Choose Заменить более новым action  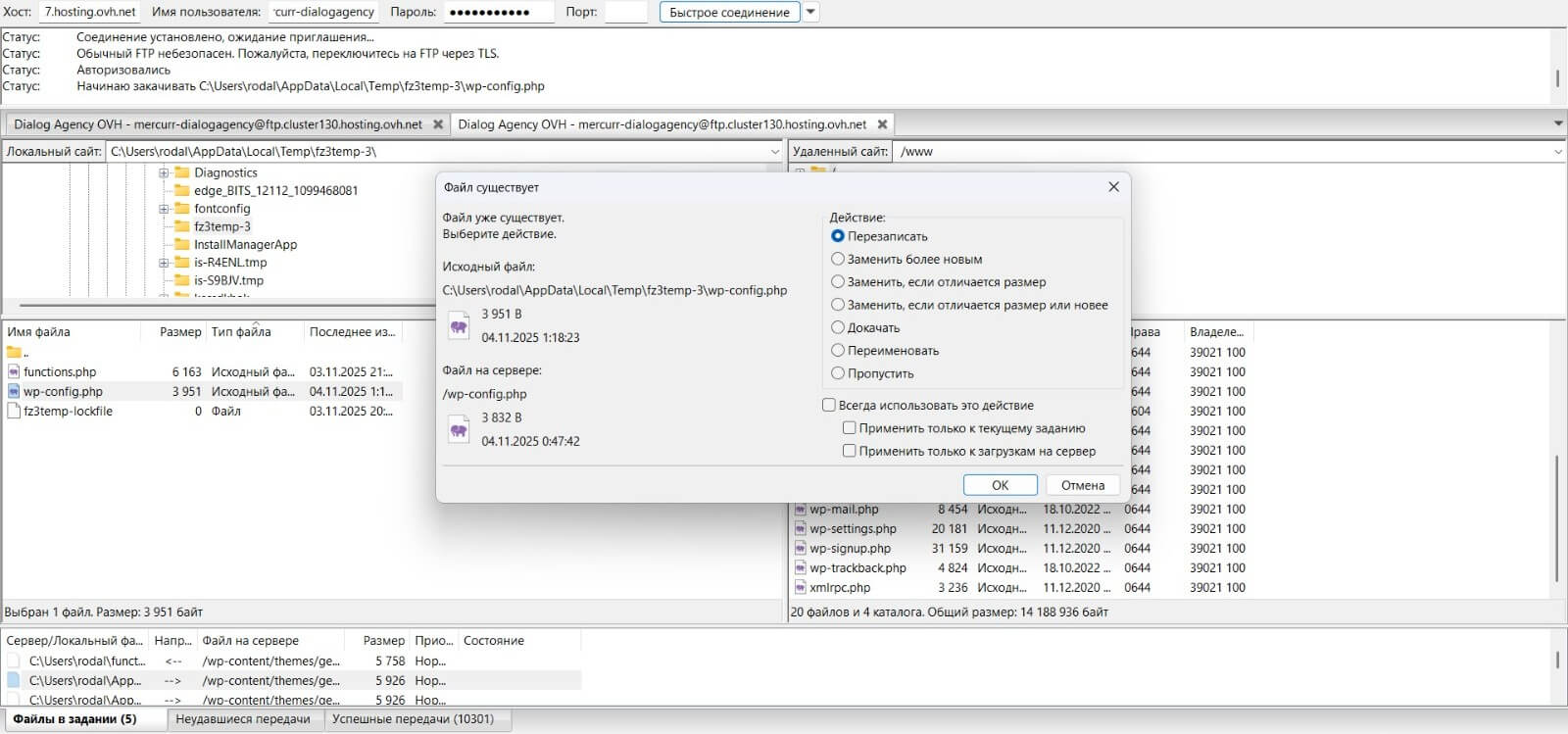837,259
